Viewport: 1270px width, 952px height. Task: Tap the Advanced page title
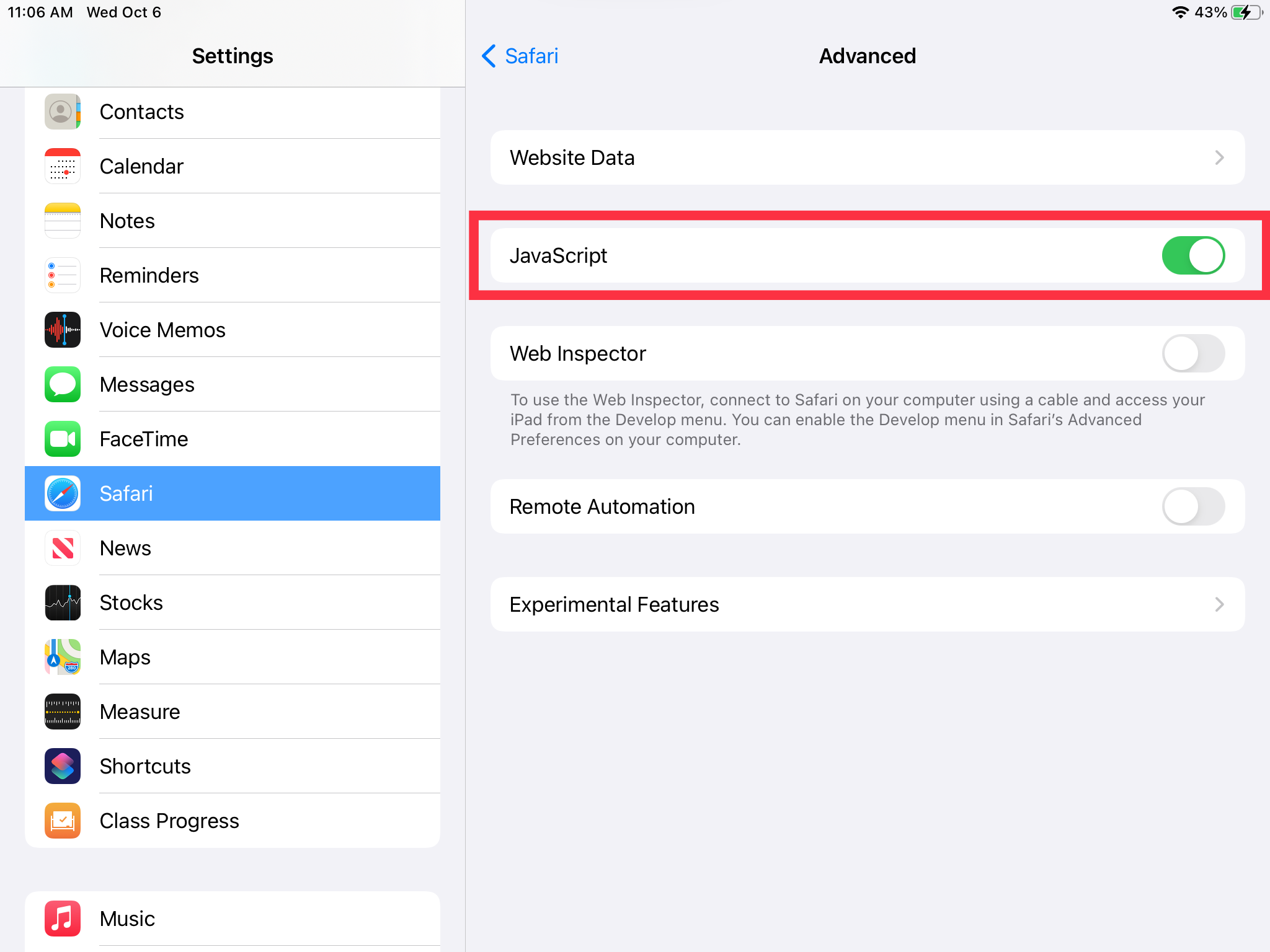tap(868, 56)
